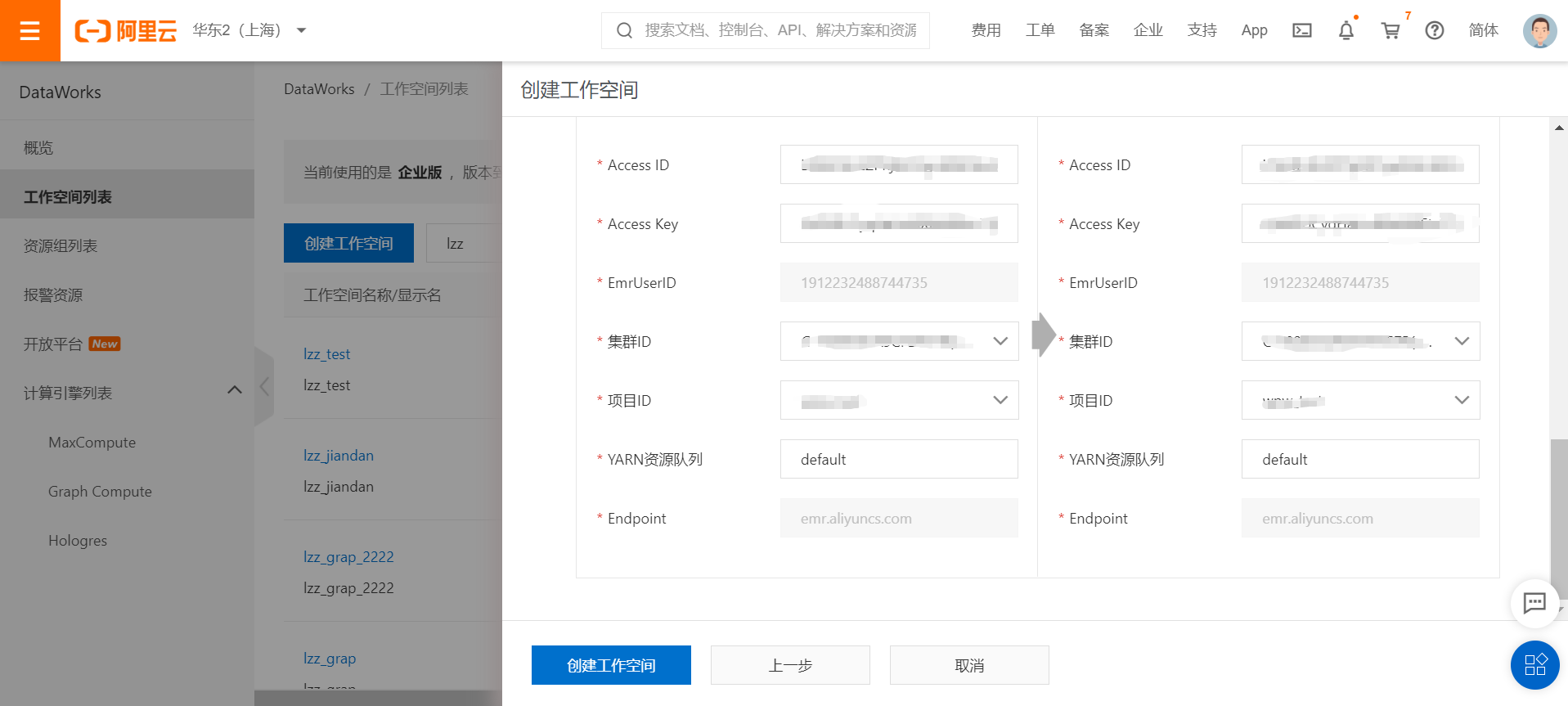Click right EmrUserID disabled field
The image size is (1568, 706).
pos(1360,282)
